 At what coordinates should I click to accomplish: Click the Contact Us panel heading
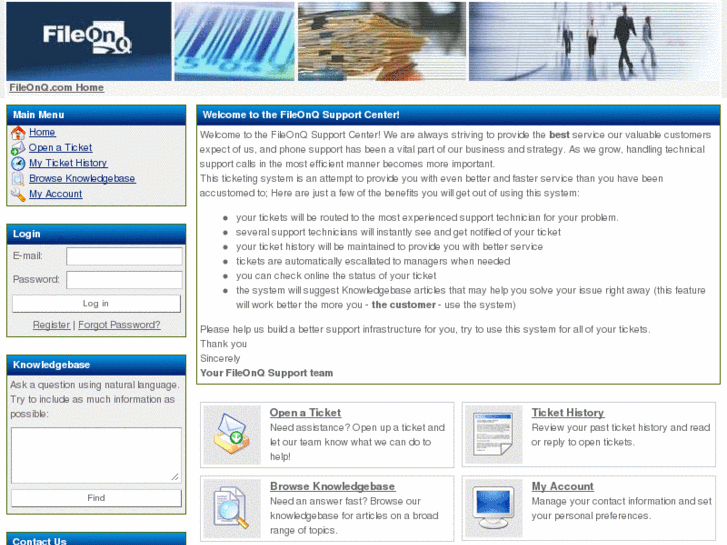click(39, 541)
